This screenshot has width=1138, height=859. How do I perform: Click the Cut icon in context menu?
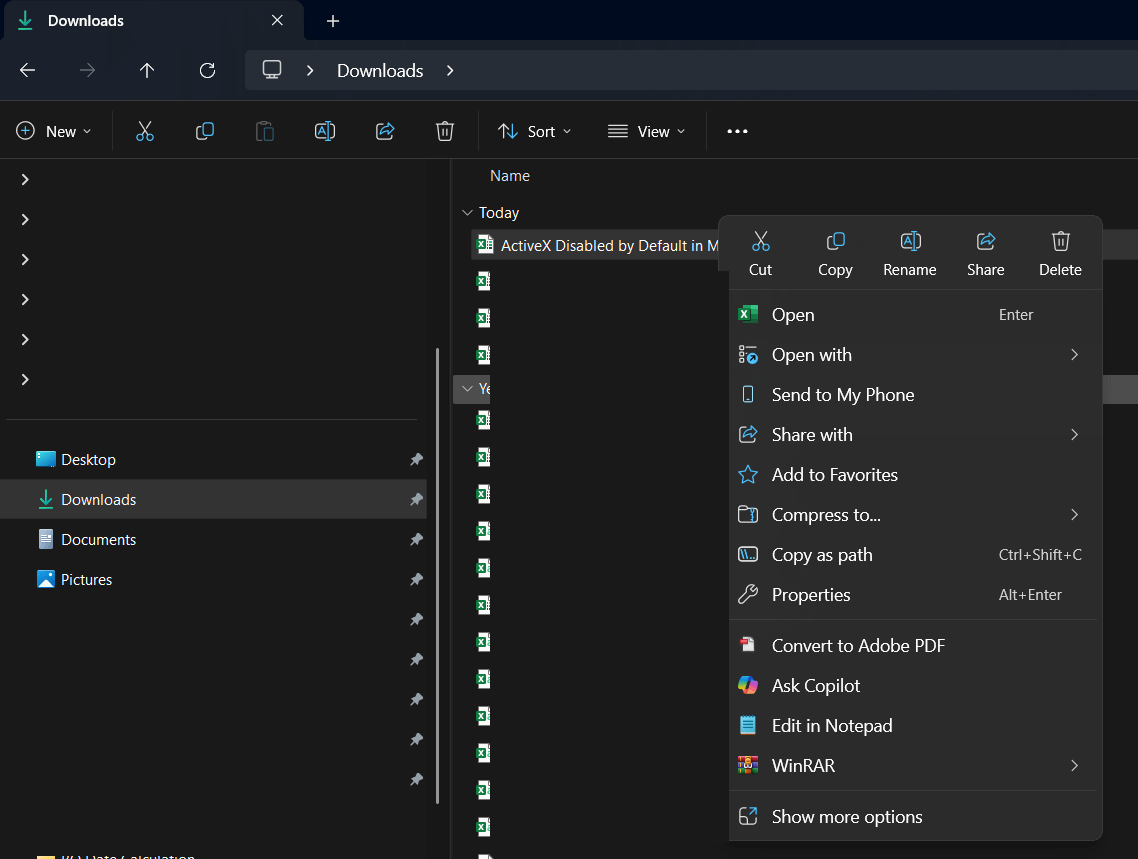point(761,242)
